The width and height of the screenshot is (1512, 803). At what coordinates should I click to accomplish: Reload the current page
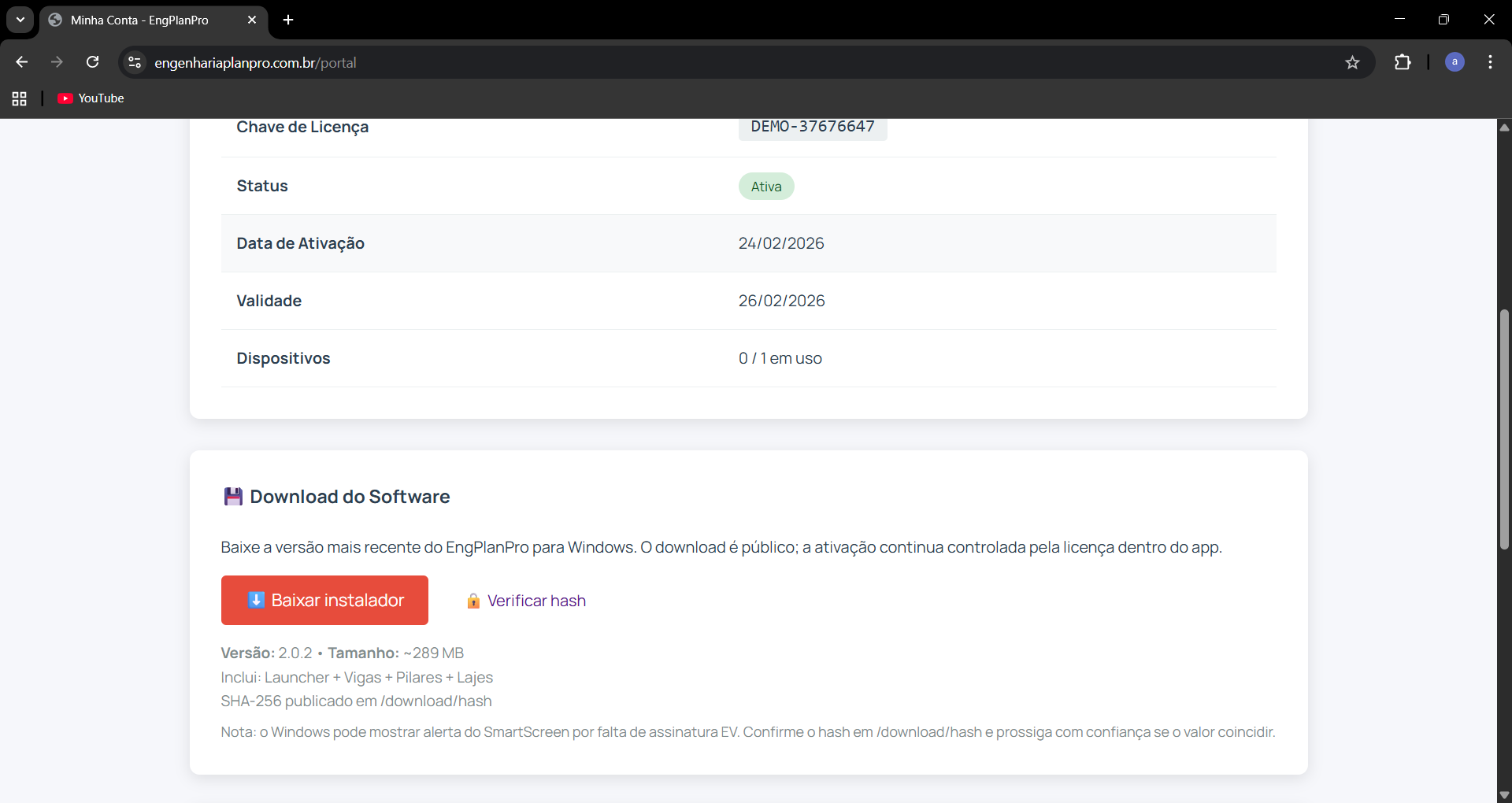(92, 62)
